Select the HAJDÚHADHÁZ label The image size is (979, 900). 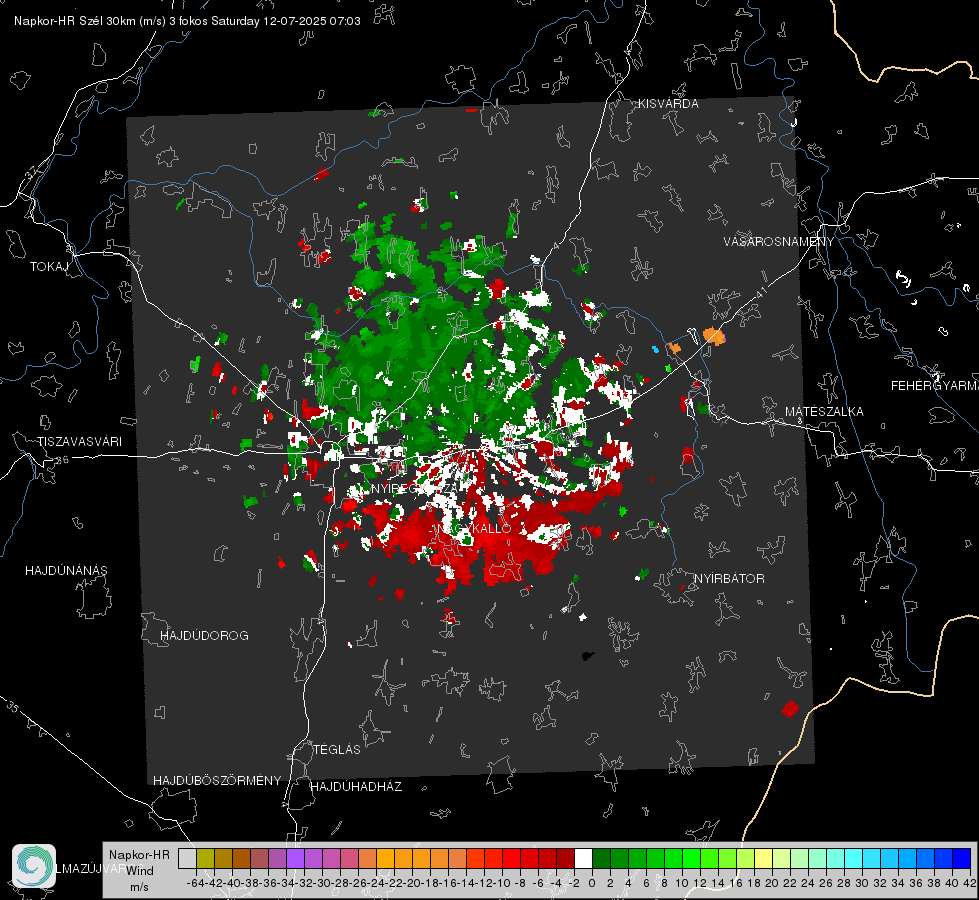(356, 787)
